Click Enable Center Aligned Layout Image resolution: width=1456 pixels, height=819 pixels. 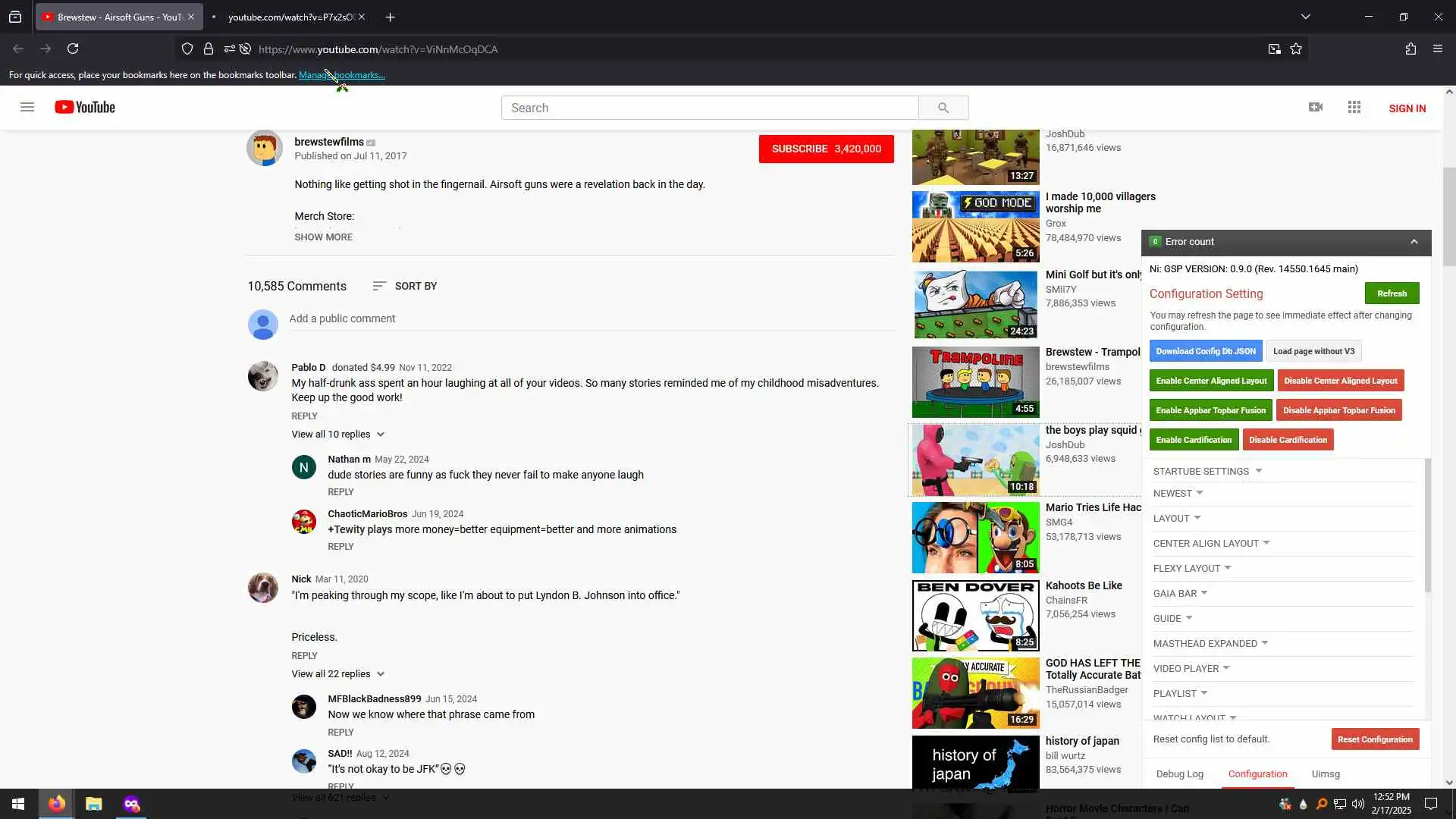pos(1211,381)
